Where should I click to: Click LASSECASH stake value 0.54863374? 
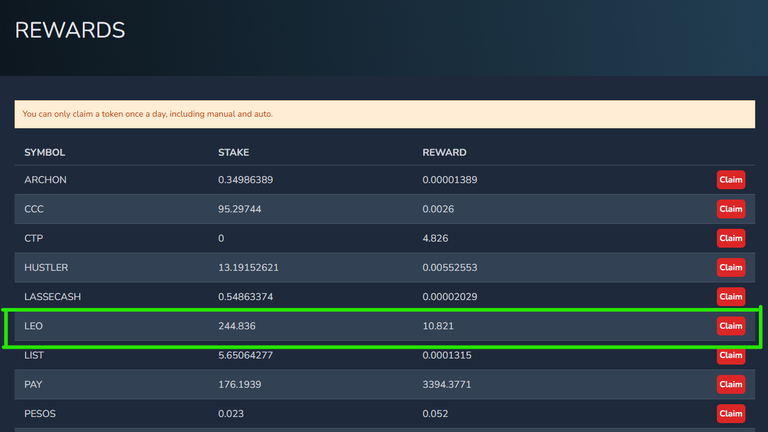[245, 297]
